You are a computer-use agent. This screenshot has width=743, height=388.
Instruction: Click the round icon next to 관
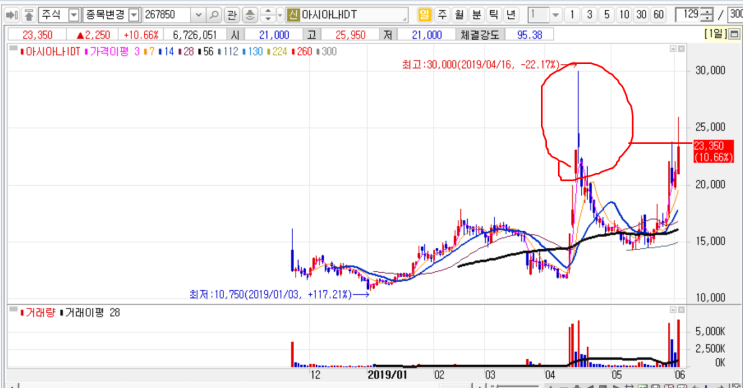250,15
